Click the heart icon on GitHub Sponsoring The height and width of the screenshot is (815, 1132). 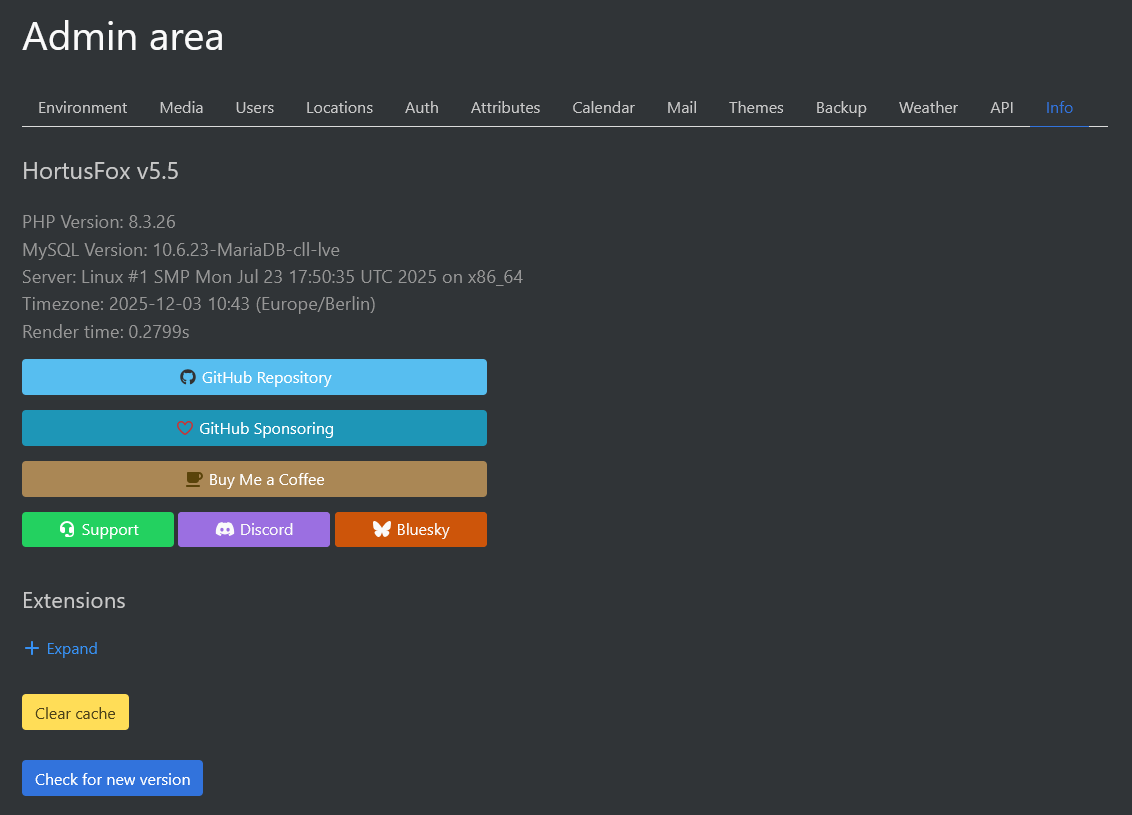pyautogui.click(x=184, y=427)
